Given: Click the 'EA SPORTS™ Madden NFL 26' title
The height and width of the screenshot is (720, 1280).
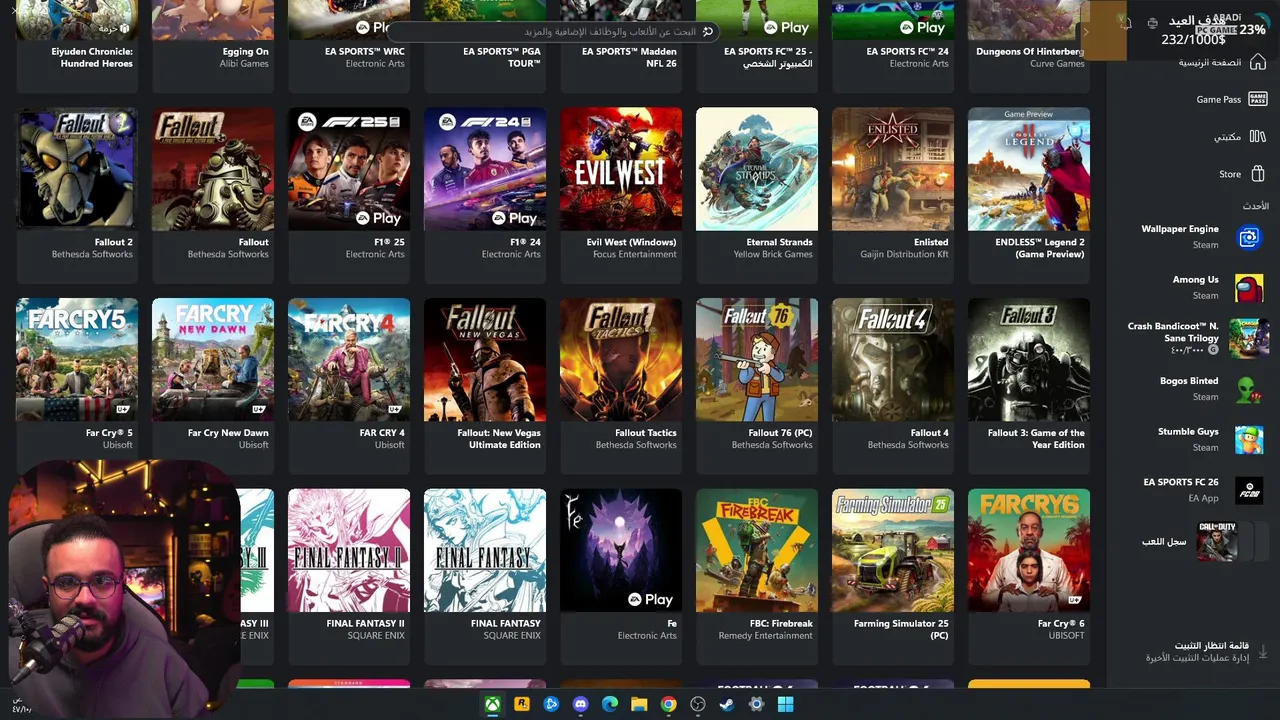Looking at the screenshot, I should [629, 57].
